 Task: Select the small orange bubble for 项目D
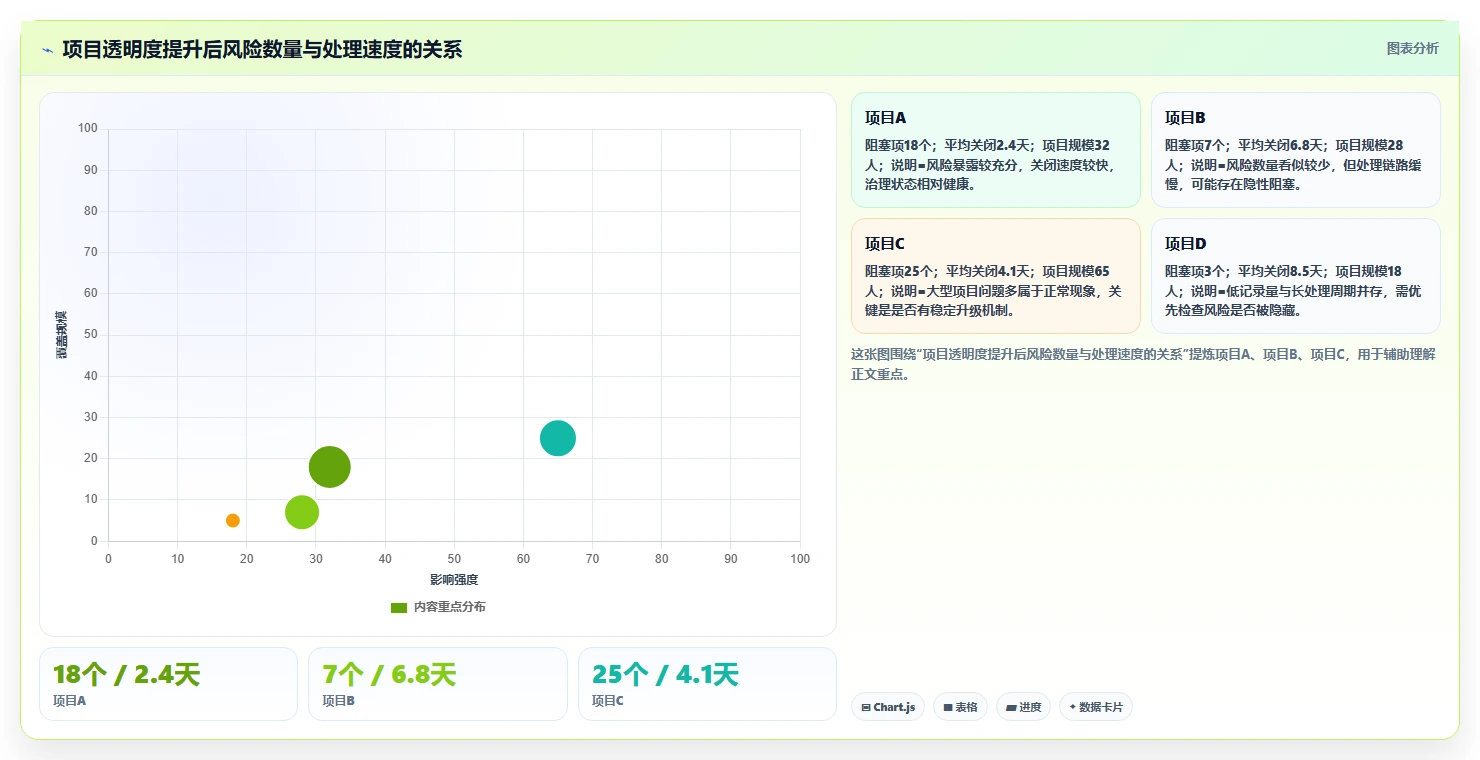[x=233, y=520]
